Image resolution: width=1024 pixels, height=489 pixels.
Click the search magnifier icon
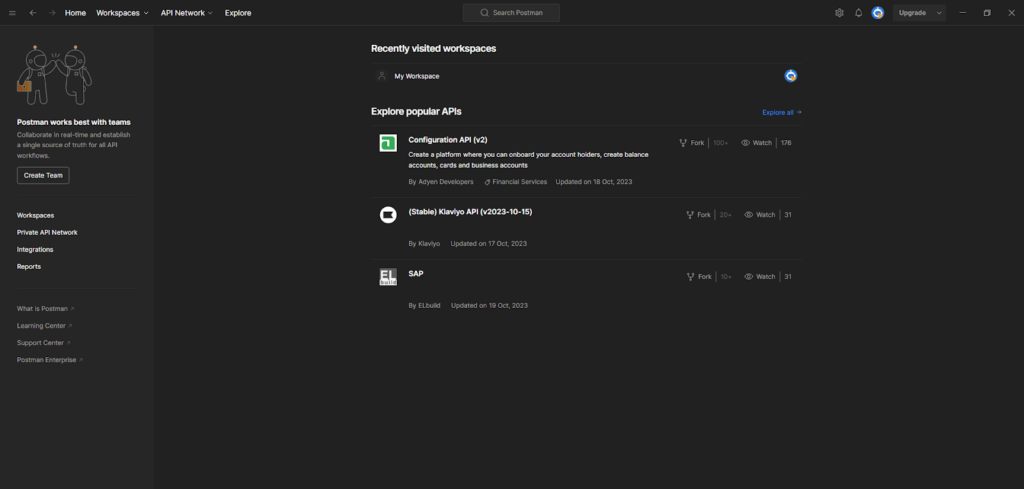485,13
